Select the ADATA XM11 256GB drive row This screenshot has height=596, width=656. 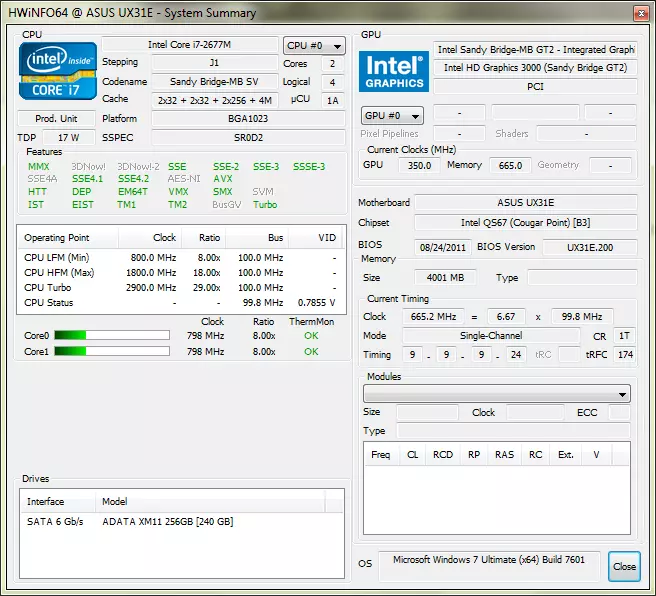(x=182, y=522)
